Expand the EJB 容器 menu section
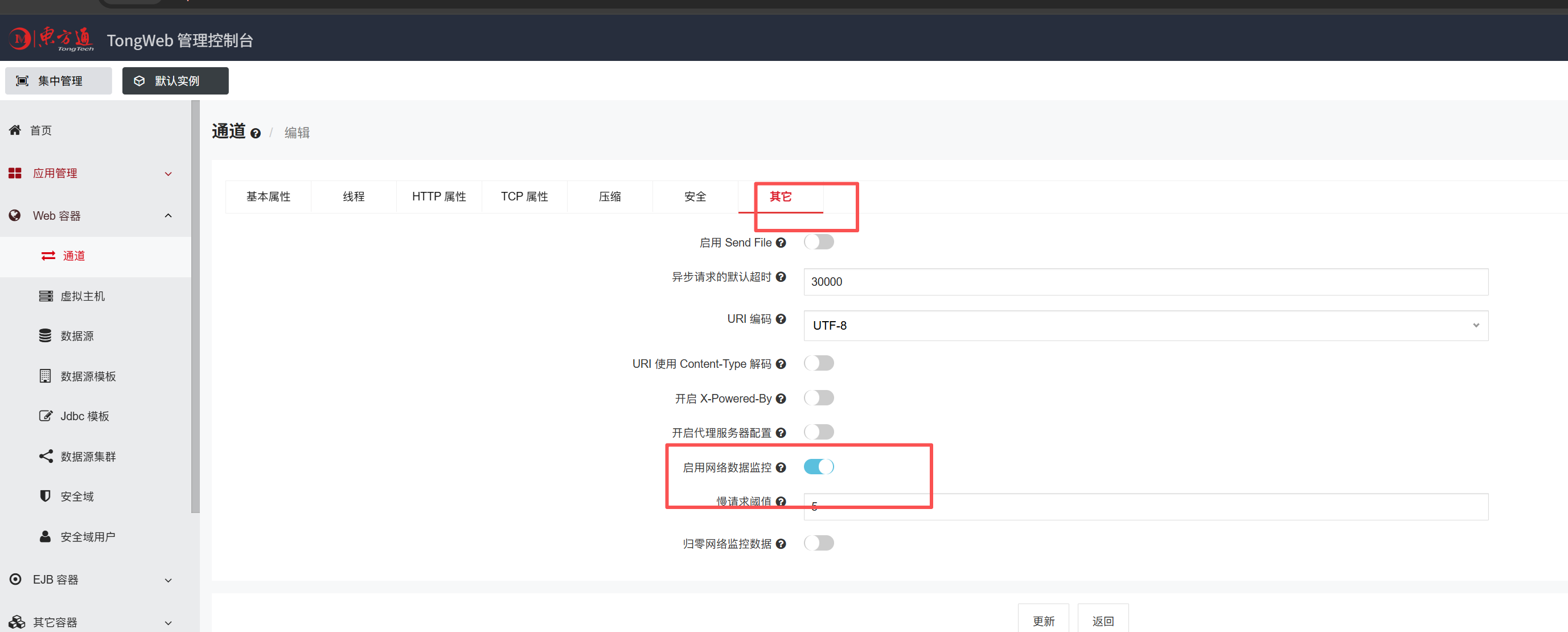 91,579
